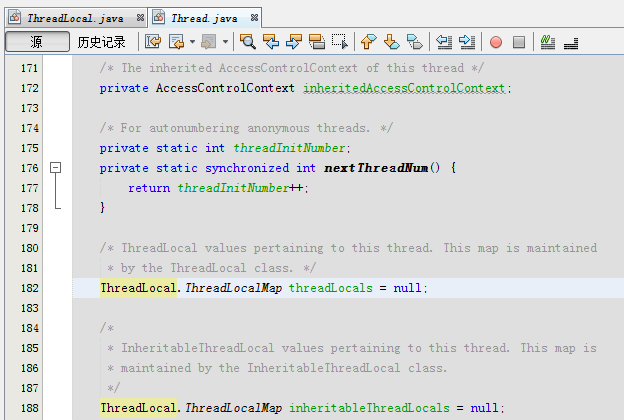Click 'null' on line 188
624x420 pixels.
pyautogui.click(x=484, y=408)
